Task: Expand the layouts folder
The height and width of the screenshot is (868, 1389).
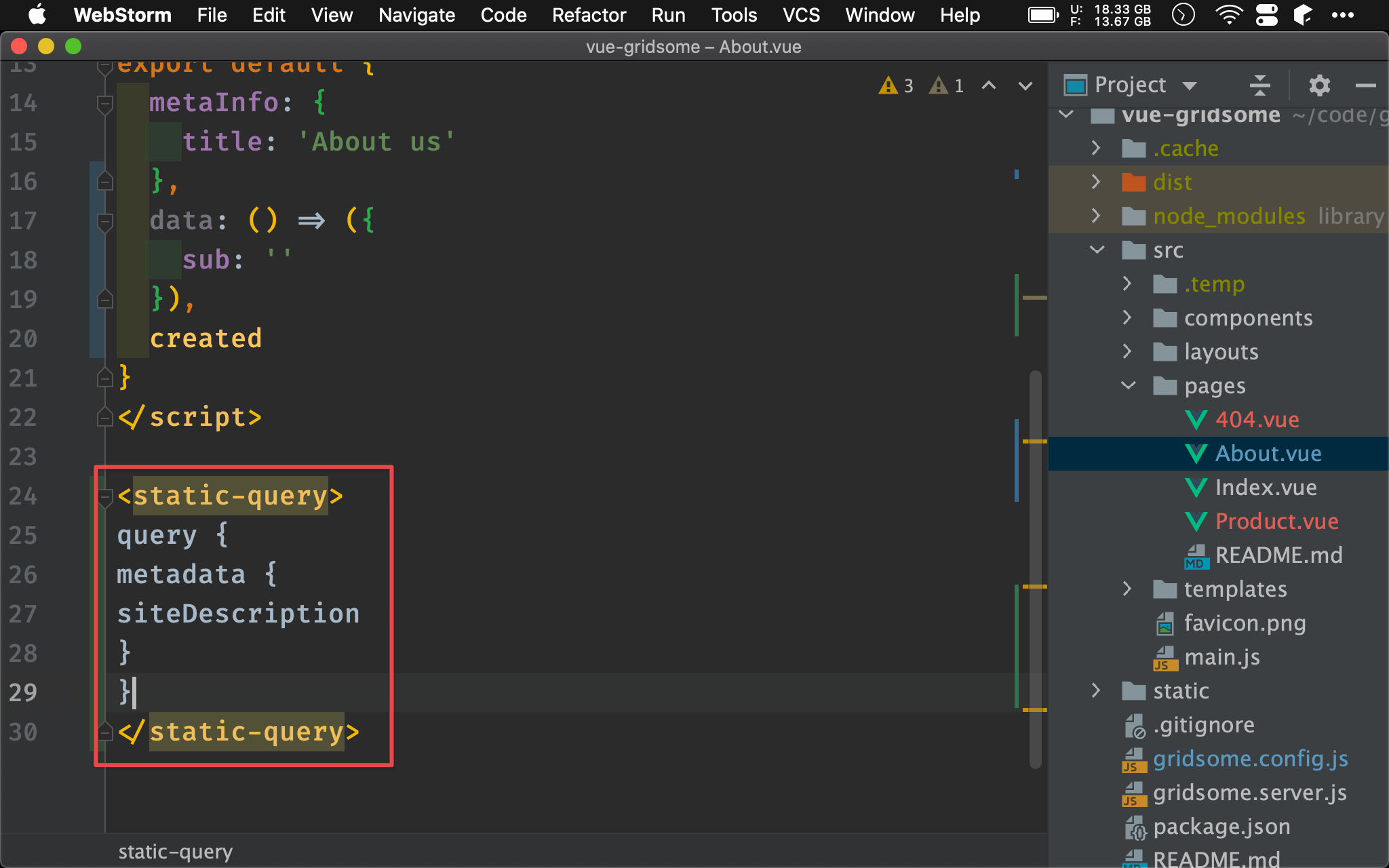Action: (x=1127, y=351)
